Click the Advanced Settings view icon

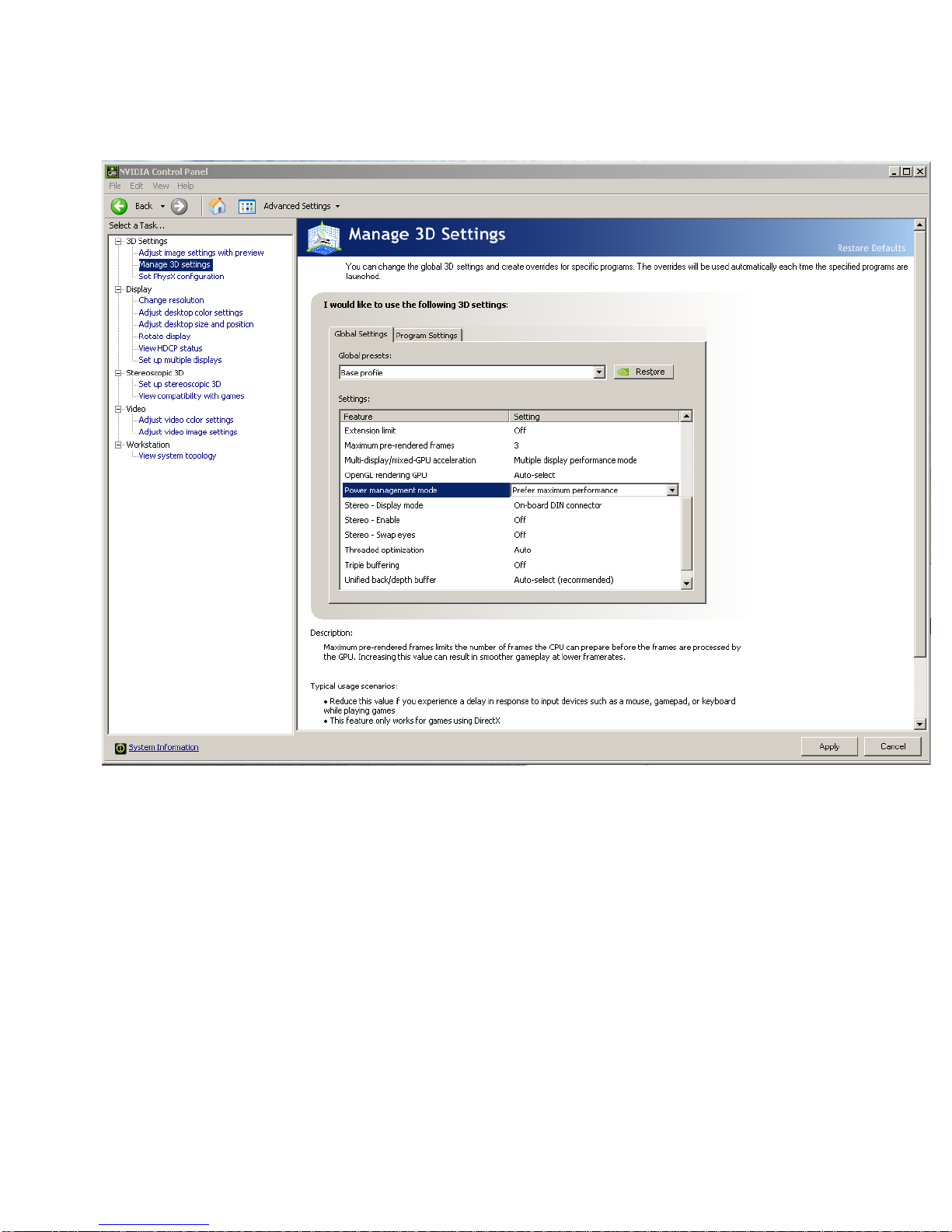pyautogui.click(x=247, y=206)
